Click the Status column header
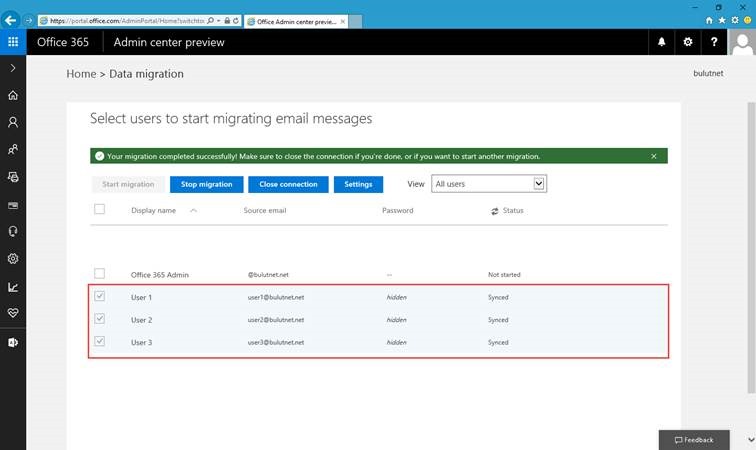The height and width of the screenshot is (450, 756). click(513, 210)
